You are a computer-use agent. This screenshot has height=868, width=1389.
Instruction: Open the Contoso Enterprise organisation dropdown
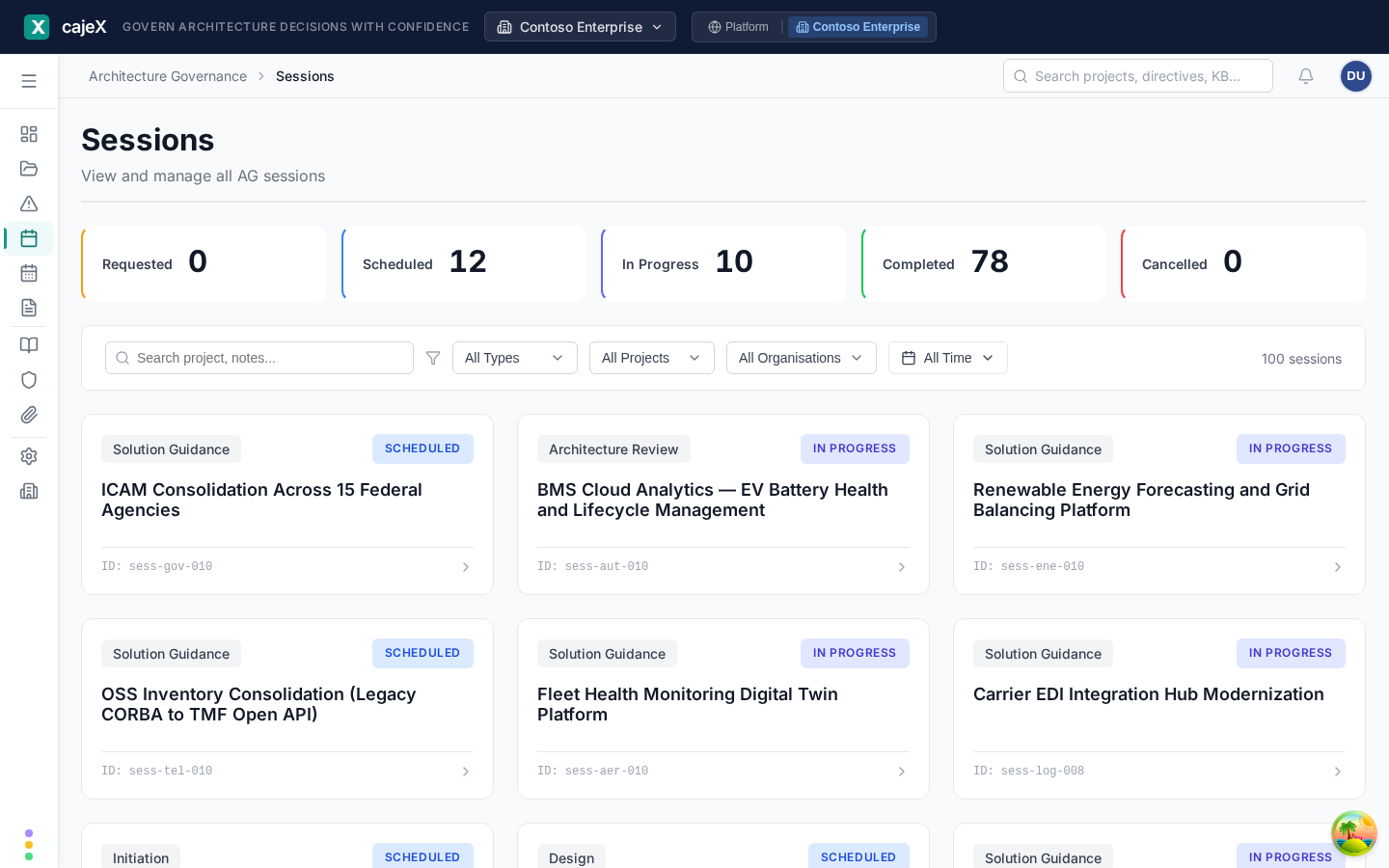click(580, 27)
